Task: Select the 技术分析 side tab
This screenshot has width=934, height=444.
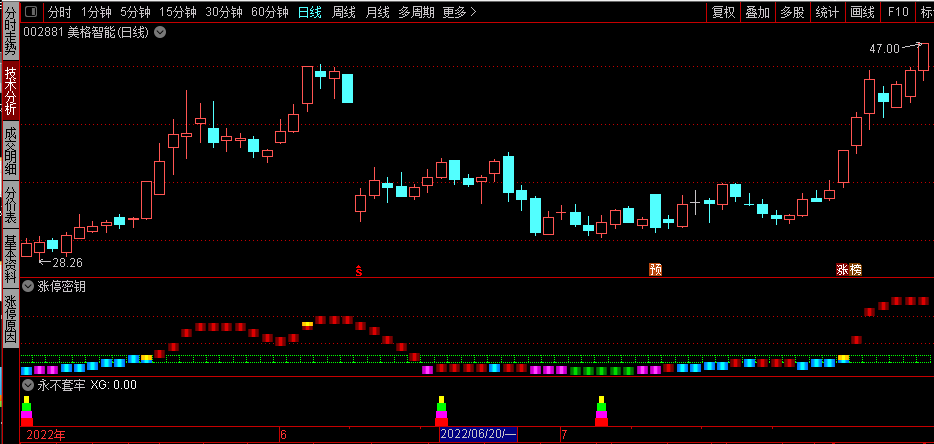Action: [x=11, y=91]
